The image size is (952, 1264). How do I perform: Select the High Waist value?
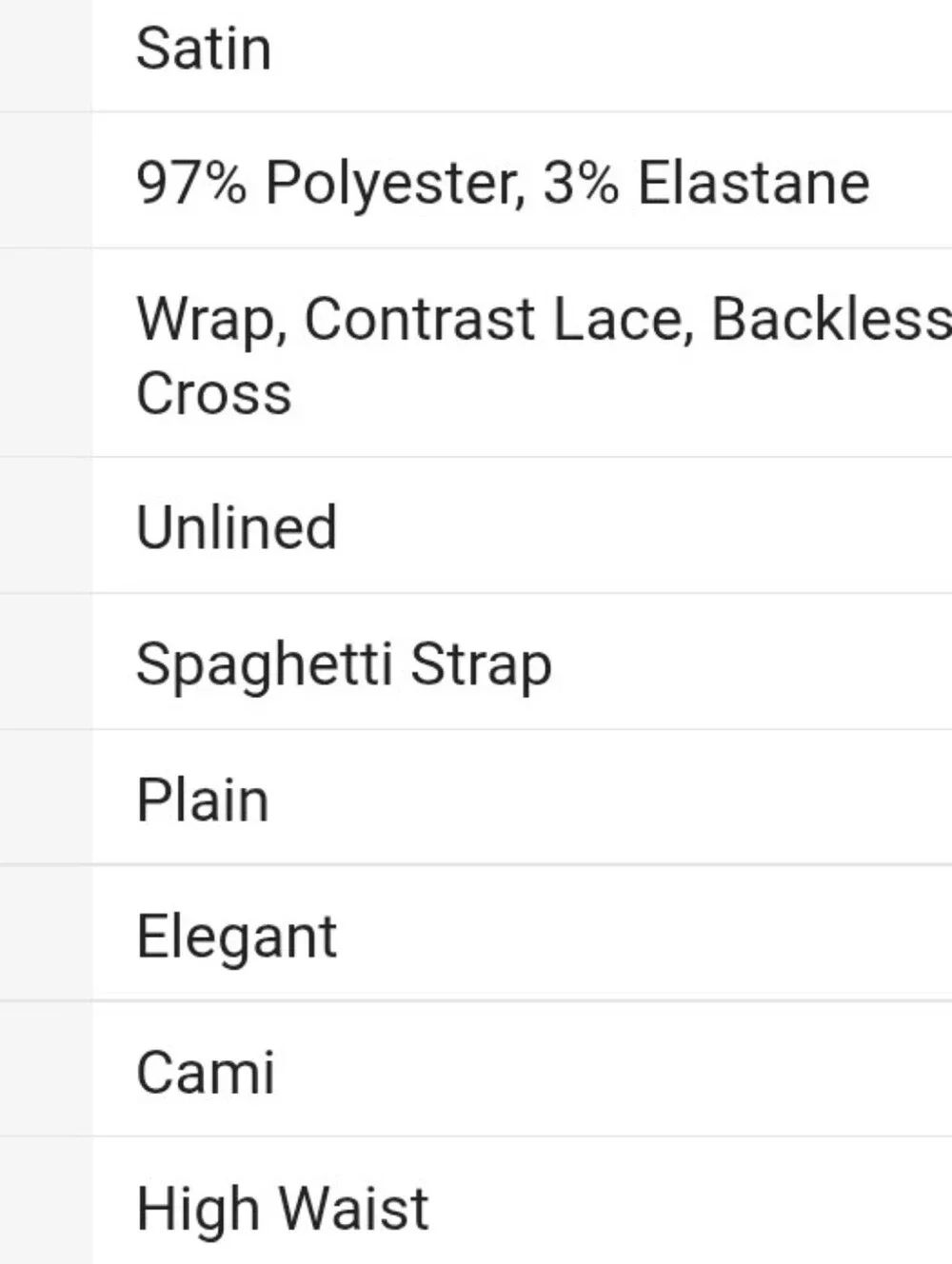coord(283,1210)
